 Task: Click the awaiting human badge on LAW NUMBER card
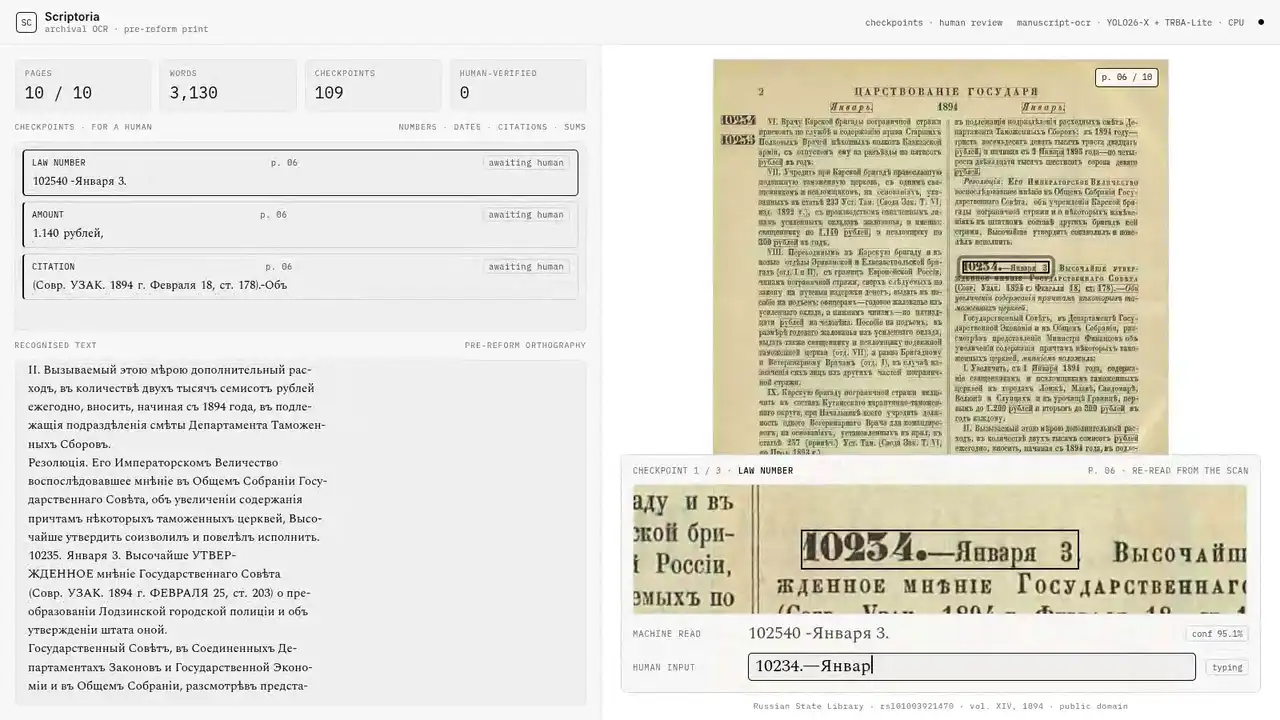(x=526, y=163)
